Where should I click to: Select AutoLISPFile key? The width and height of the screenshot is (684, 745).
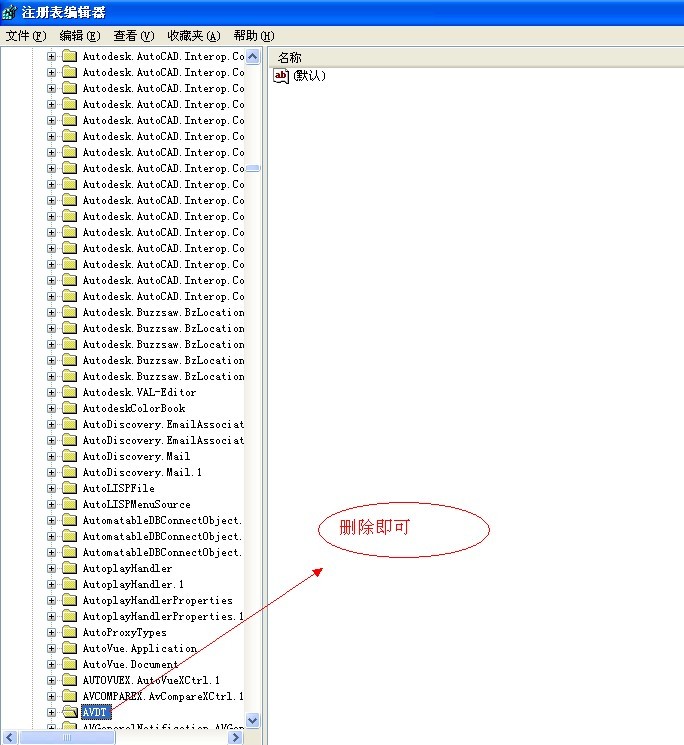point(118,488)
